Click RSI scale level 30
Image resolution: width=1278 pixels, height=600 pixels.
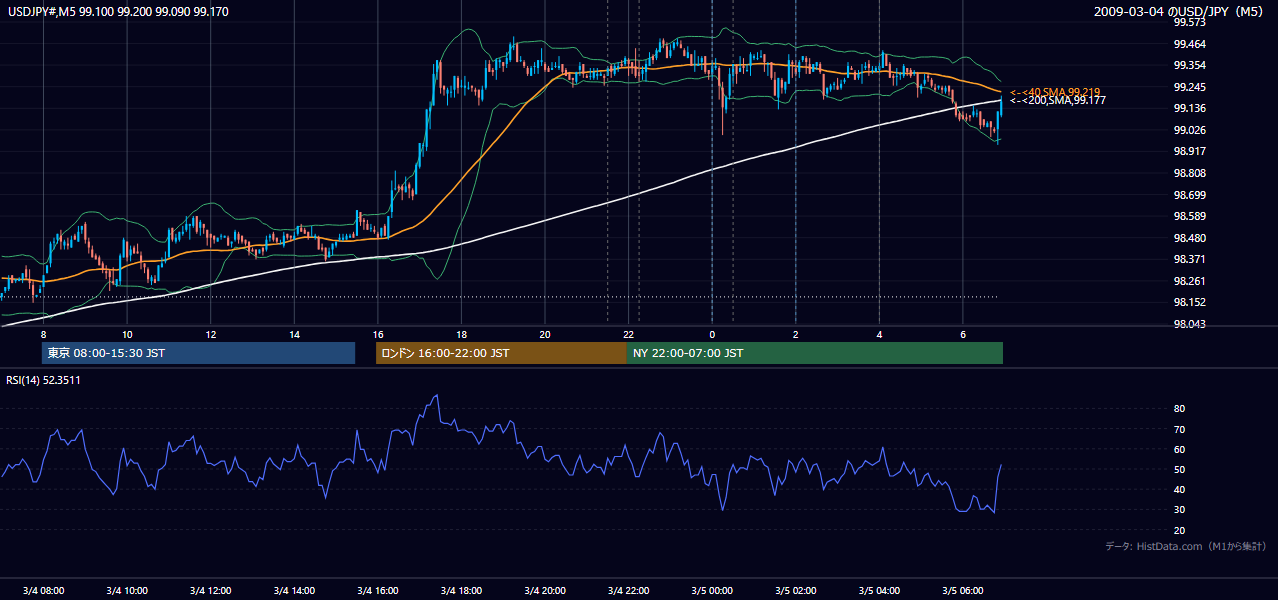tap(1180, 509)
